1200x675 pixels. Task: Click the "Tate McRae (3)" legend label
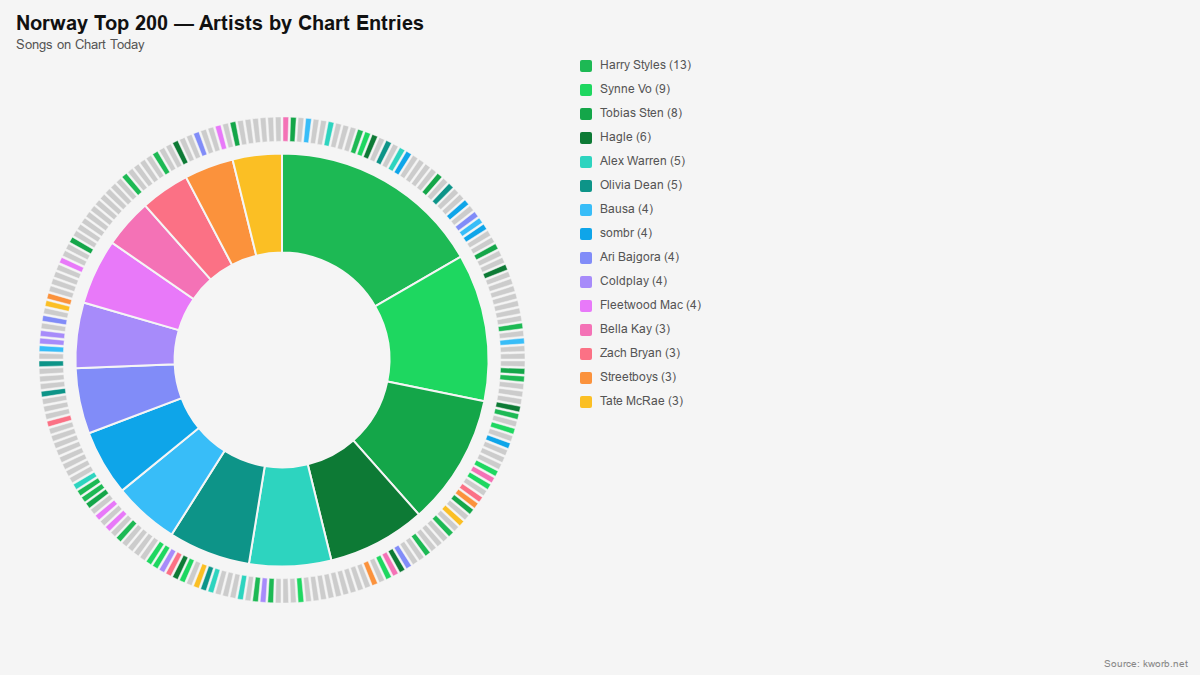(641, 401)
